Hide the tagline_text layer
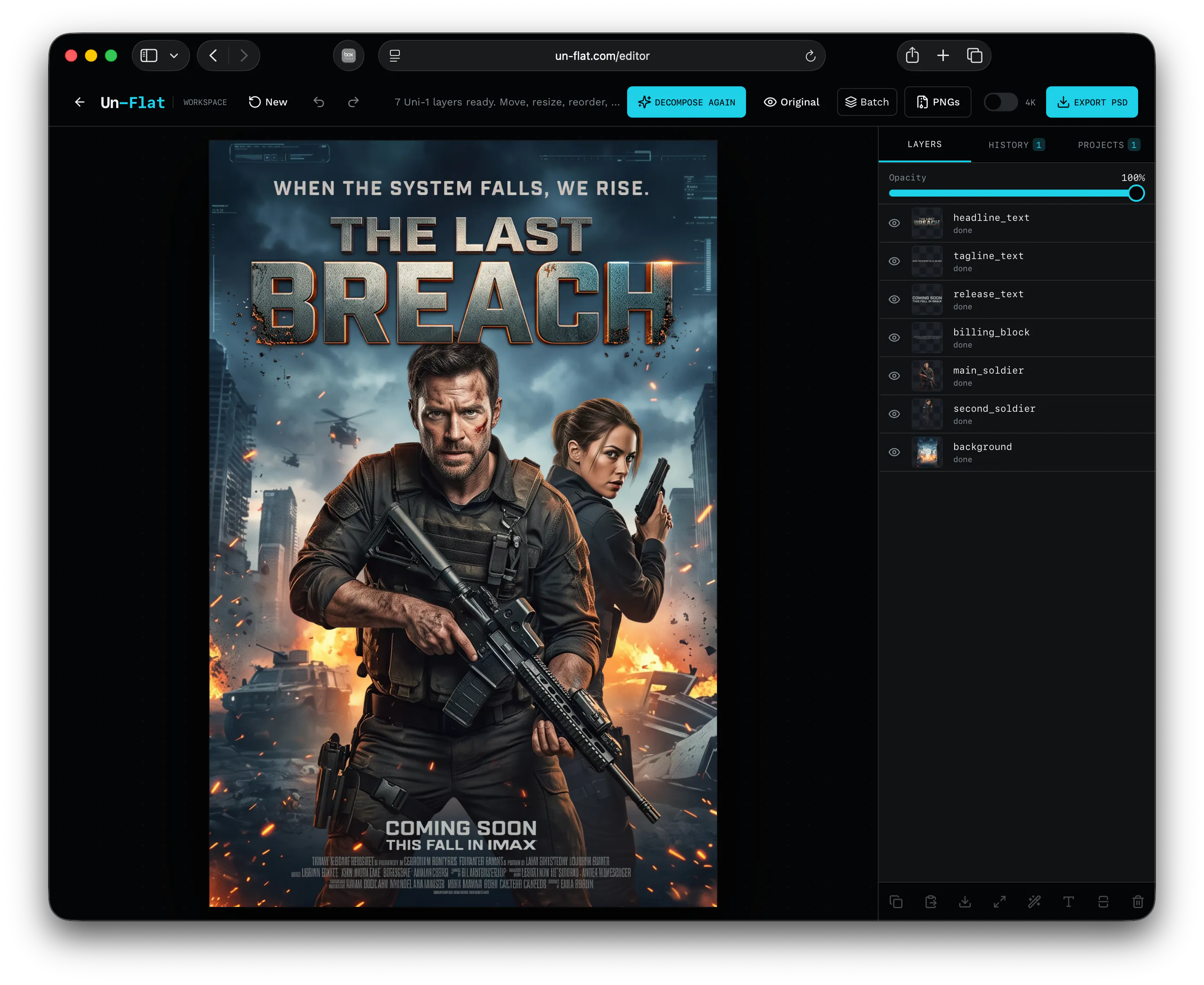This screenshot has width=1204, height=985. pyautogui.click(x=894, y=261)
